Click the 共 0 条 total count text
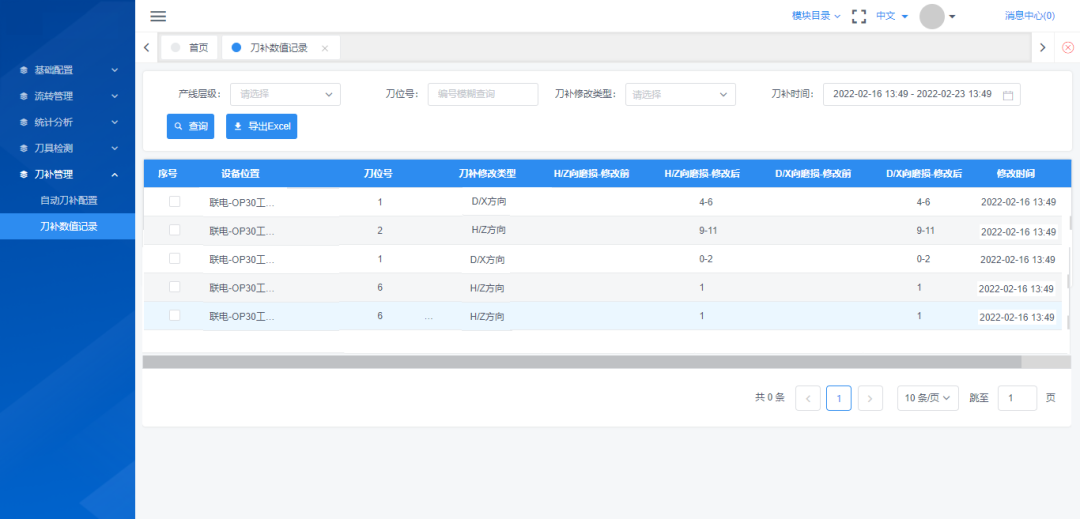 click(x=769, y=398)
